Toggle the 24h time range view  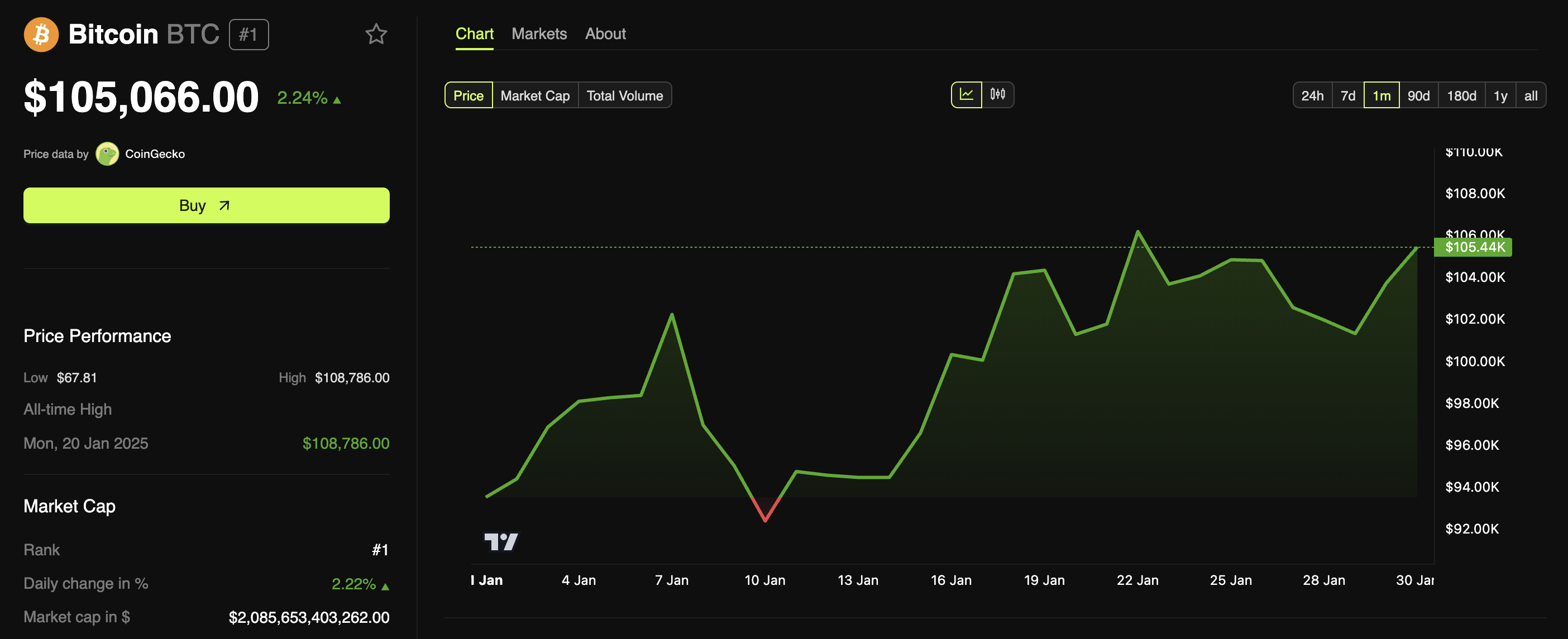click(x=1312, y=94)
